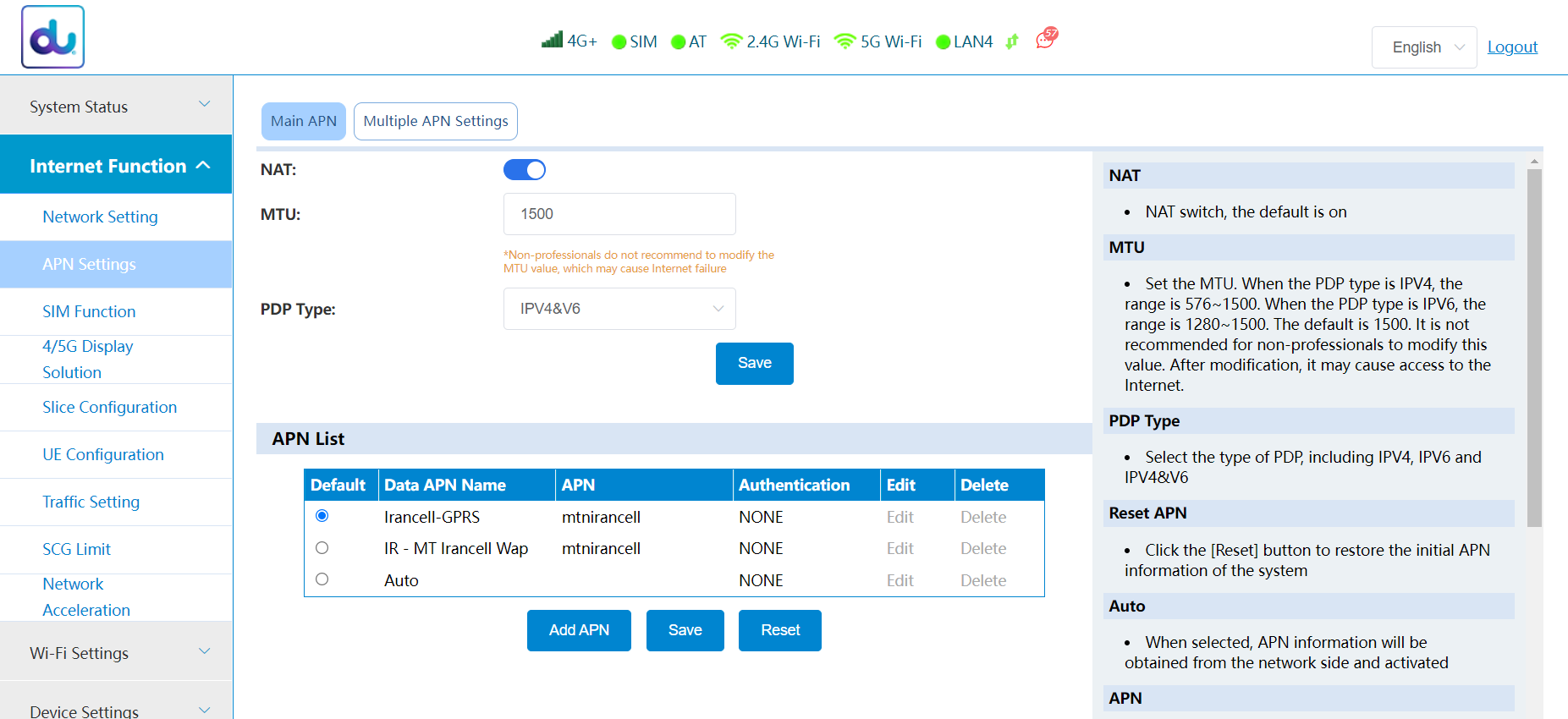Open the PDP Type dropdown
The image size is (1568, 719).
tap(619, 309)
